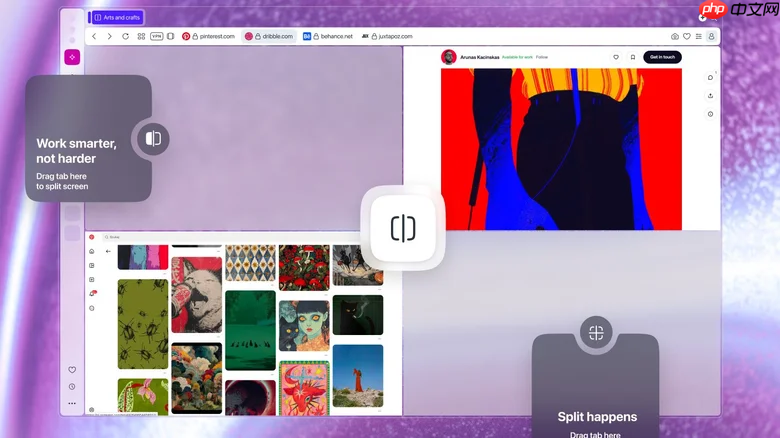Open the tab grid overview icon

141,36
